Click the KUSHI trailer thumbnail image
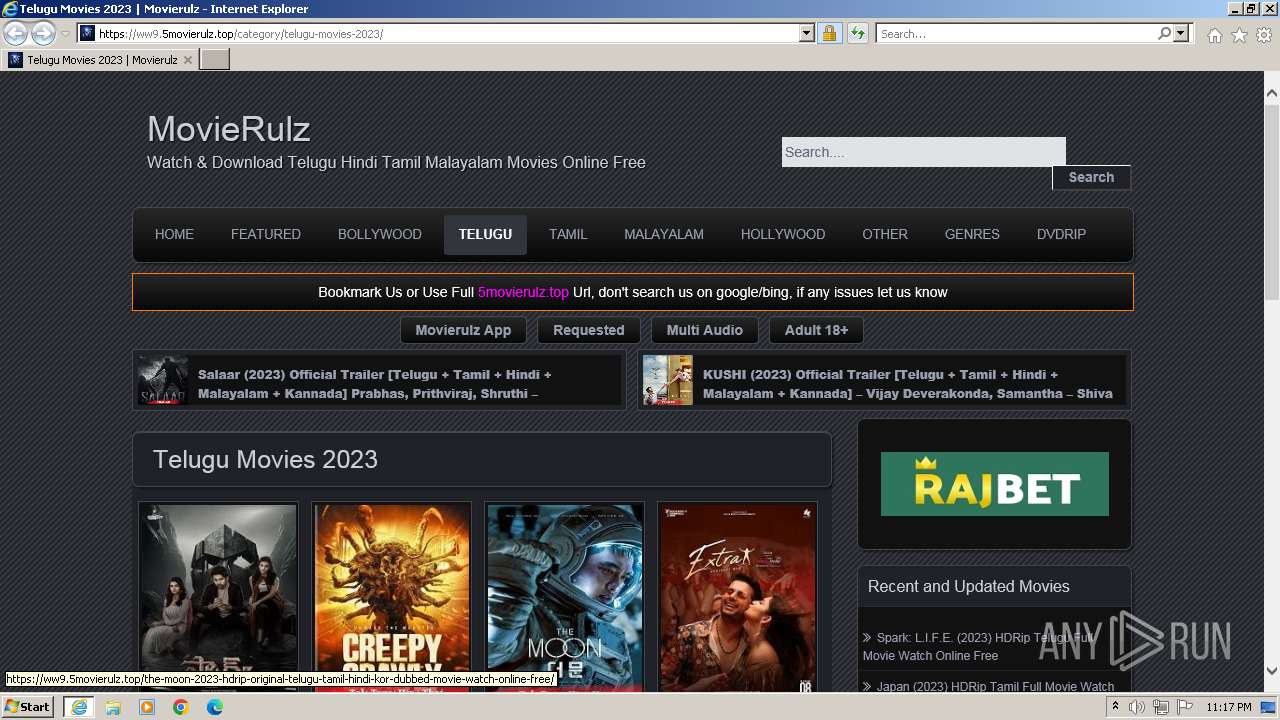This screenshot has width=1280, height=720. (668, 380)
